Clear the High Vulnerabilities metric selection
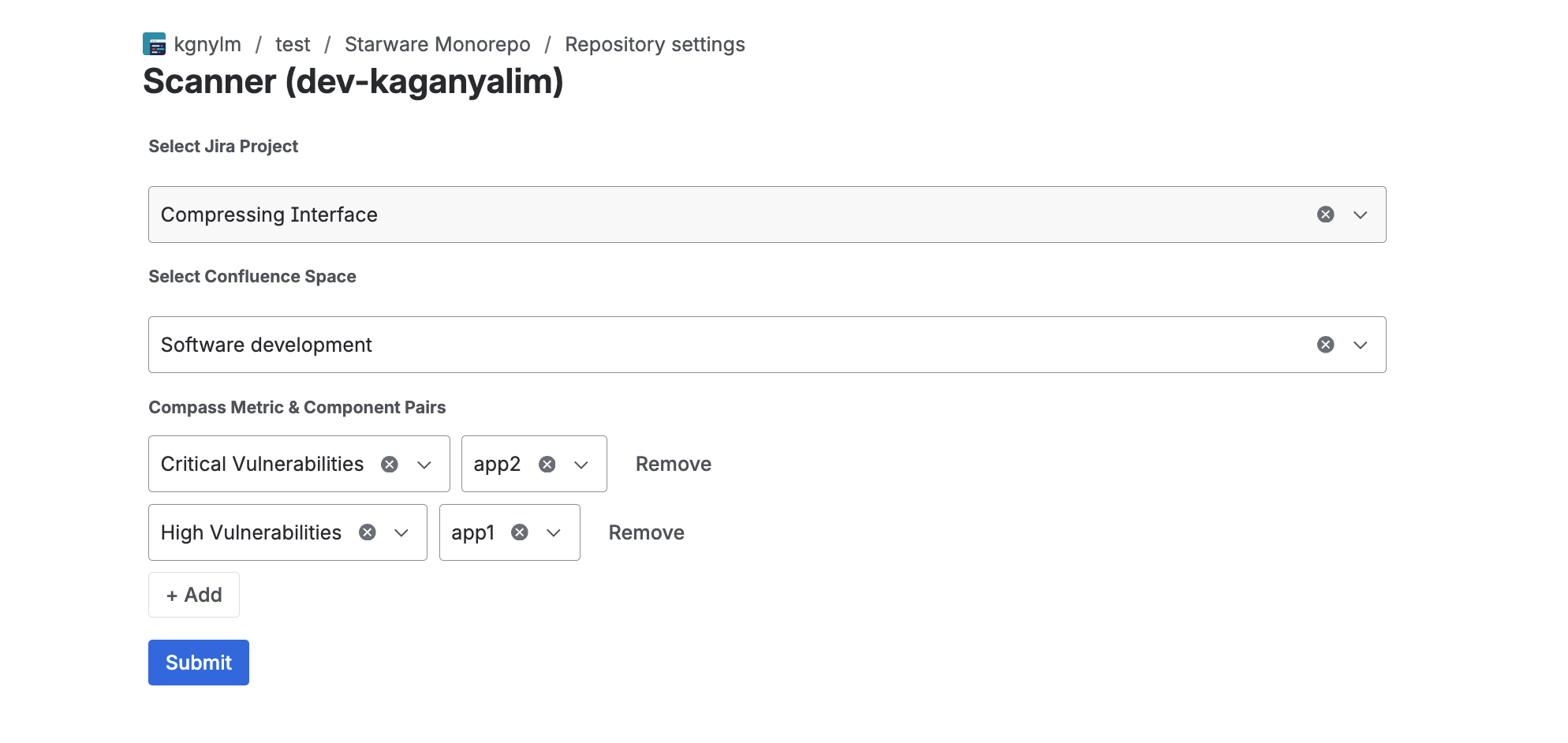1568x743 pixels. pyautogui.click(x=368, y=532)
